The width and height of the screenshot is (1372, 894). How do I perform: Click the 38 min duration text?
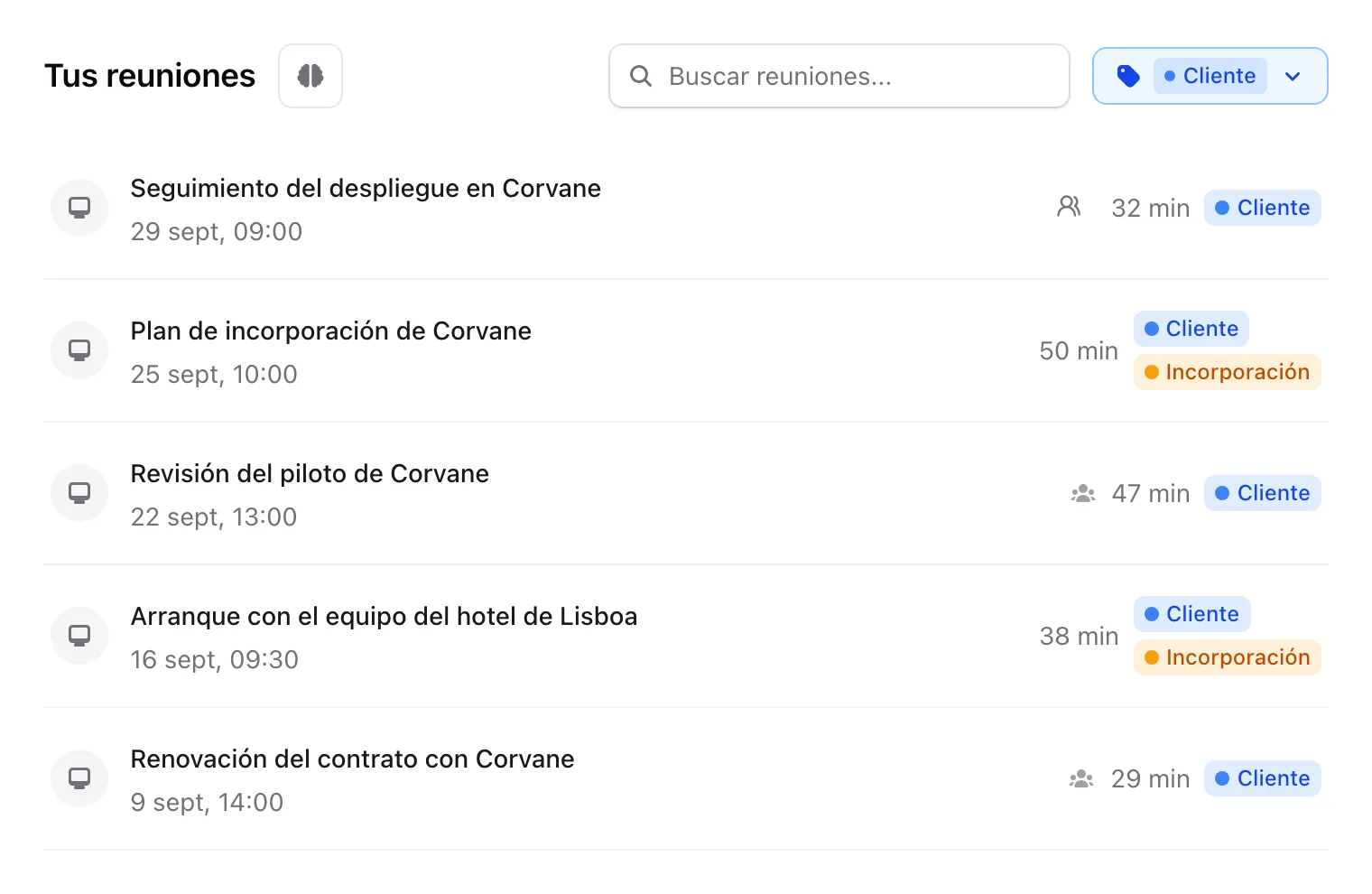click(1079, 637)
